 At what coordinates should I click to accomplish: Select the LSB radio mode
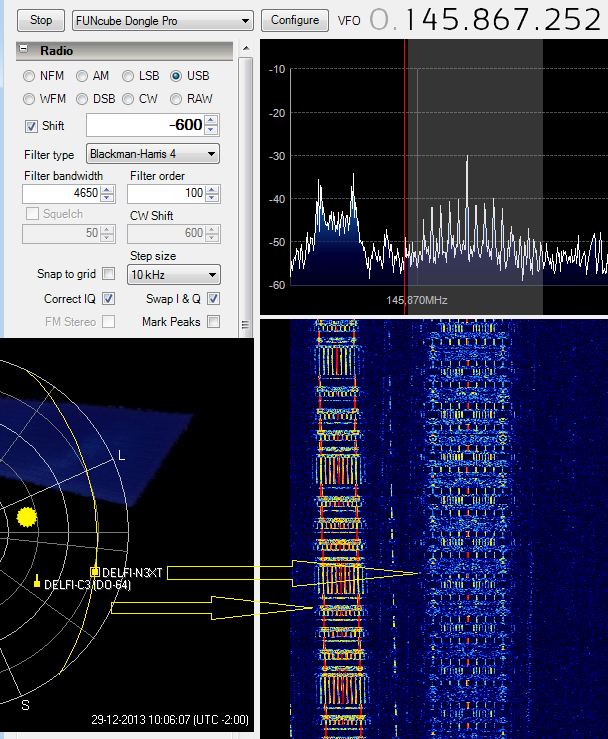[x=128, y=76]
